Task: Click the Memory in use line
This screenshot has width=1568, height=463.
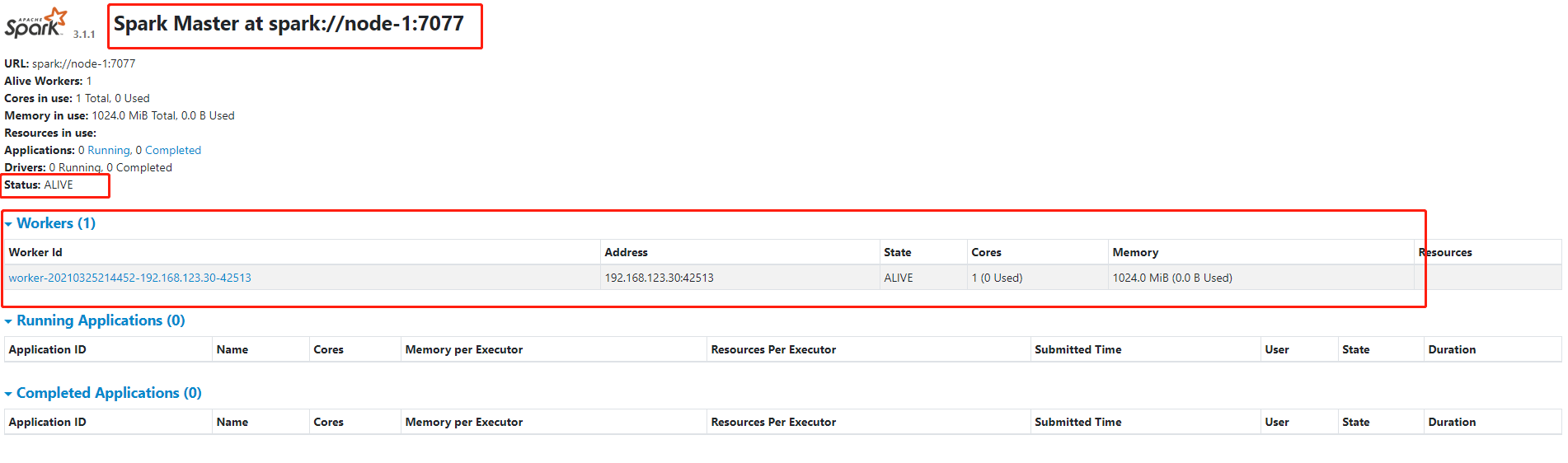Action: [120, 115]
